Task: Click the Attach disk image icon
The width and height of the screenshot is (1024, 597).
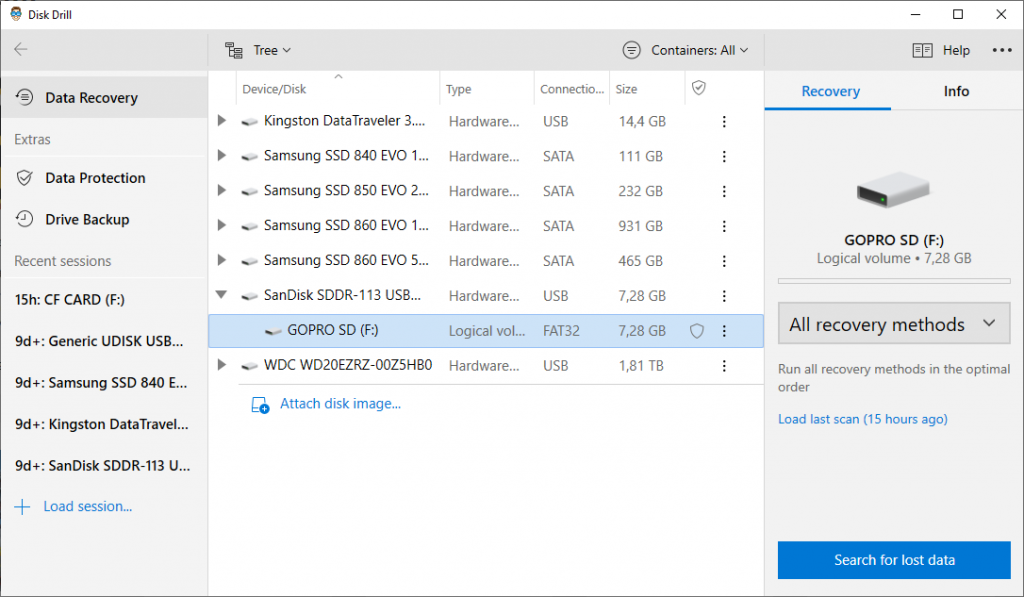Action: 260,405
